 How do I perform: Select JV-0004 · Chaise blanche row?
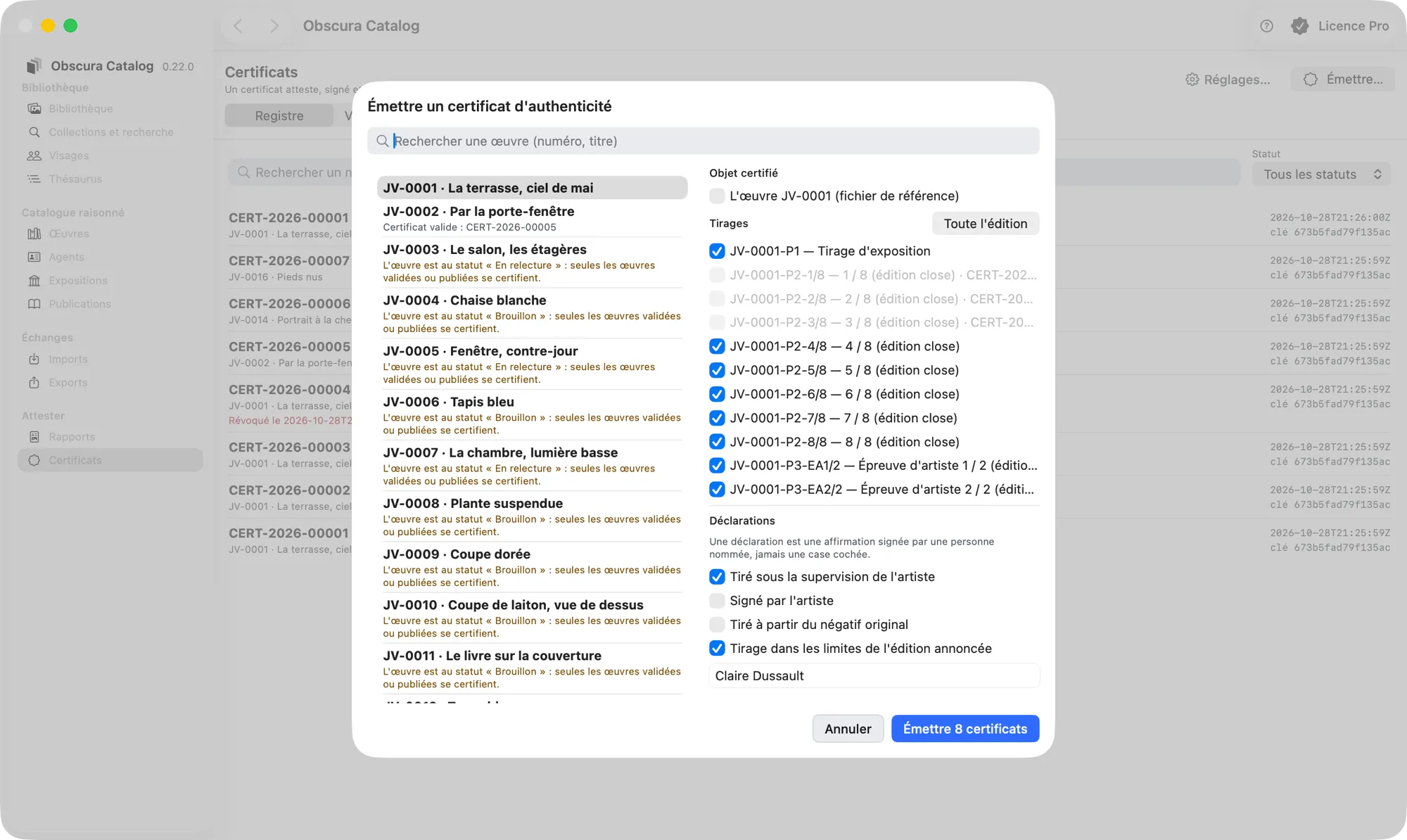(532, 314)
